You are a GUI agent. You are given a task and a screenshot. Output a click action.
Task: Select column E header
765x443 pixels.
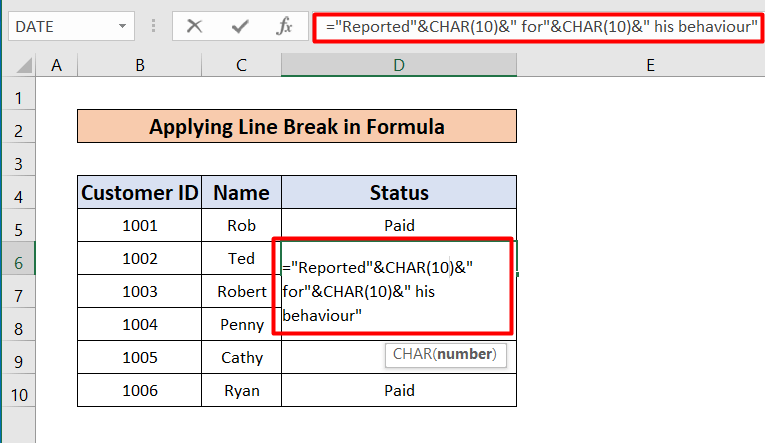click(x=649, y=66)
